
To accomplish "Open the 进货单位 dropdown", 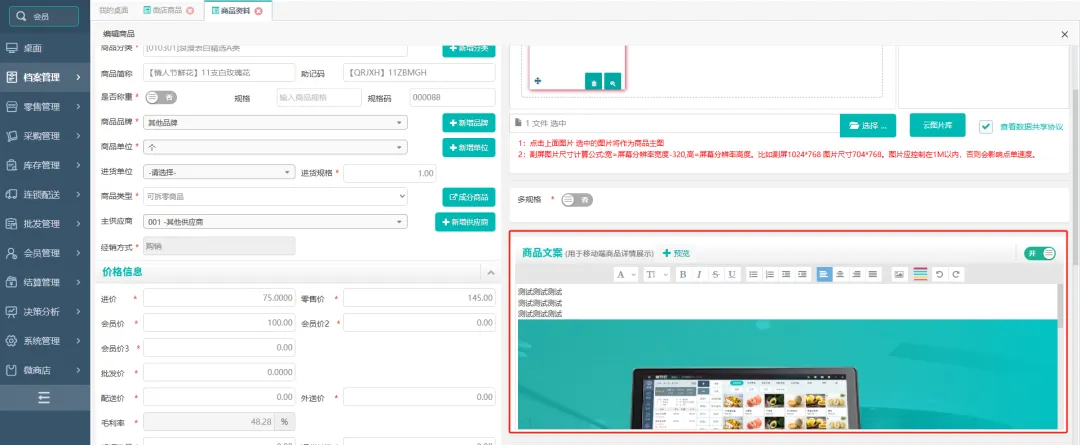I will pyautogui.click(x=218, y=172).
